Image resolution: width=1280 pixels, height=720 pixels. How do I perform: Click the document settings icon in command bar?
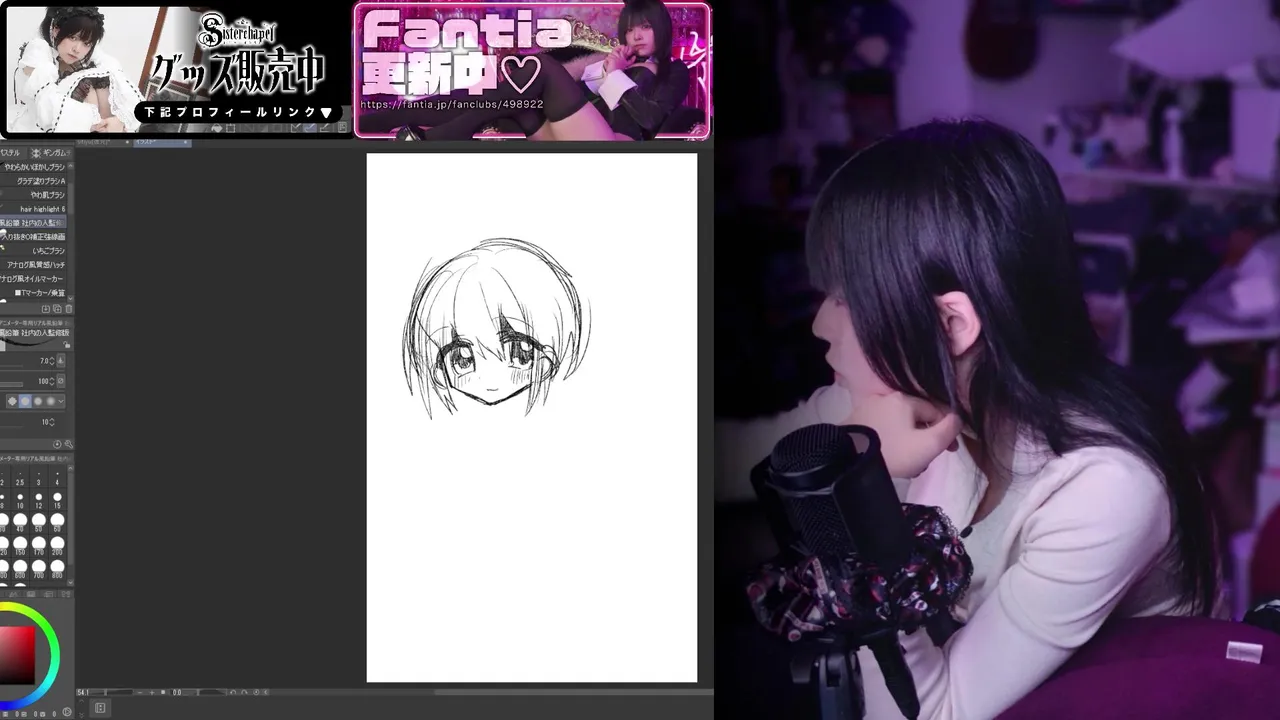pos(343,128)
